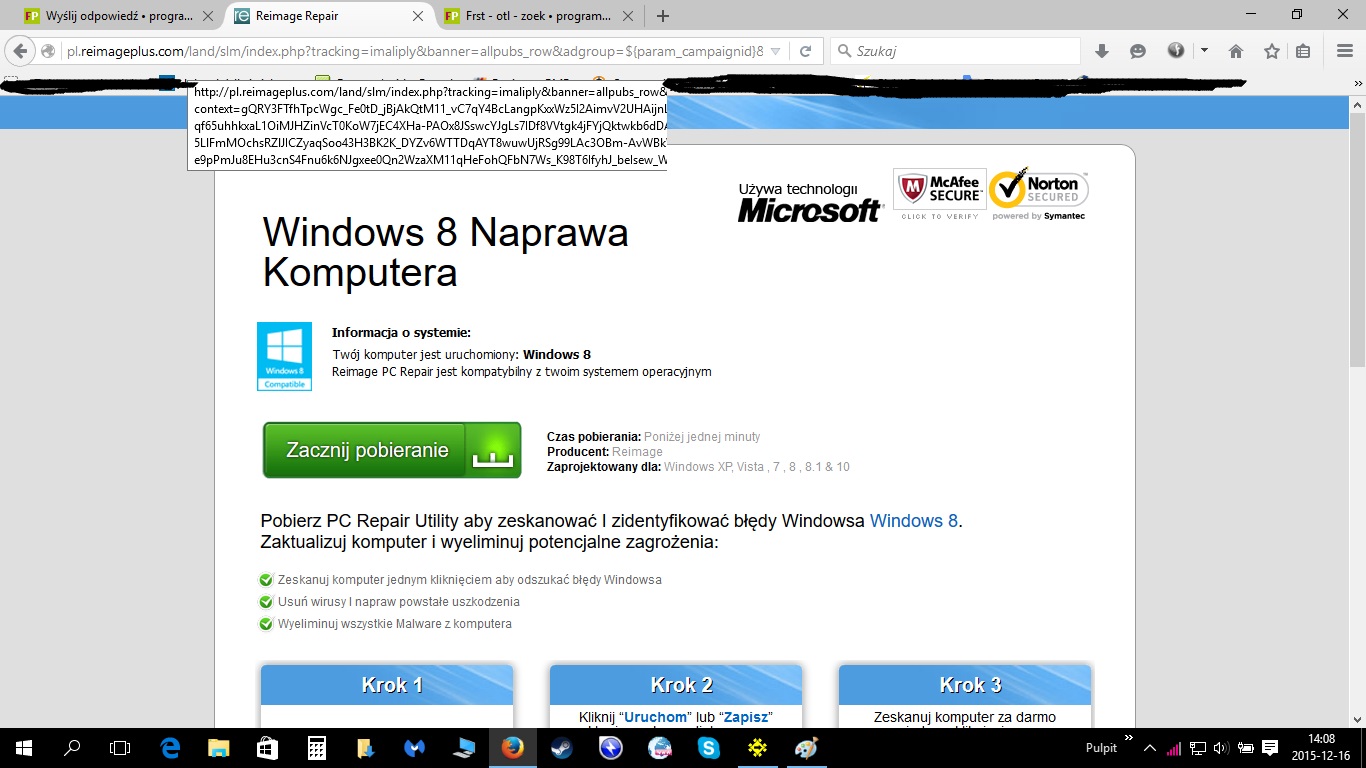Go back to the previous page
This screenshot has height=768, width=1366.
(x=20, y=51)
